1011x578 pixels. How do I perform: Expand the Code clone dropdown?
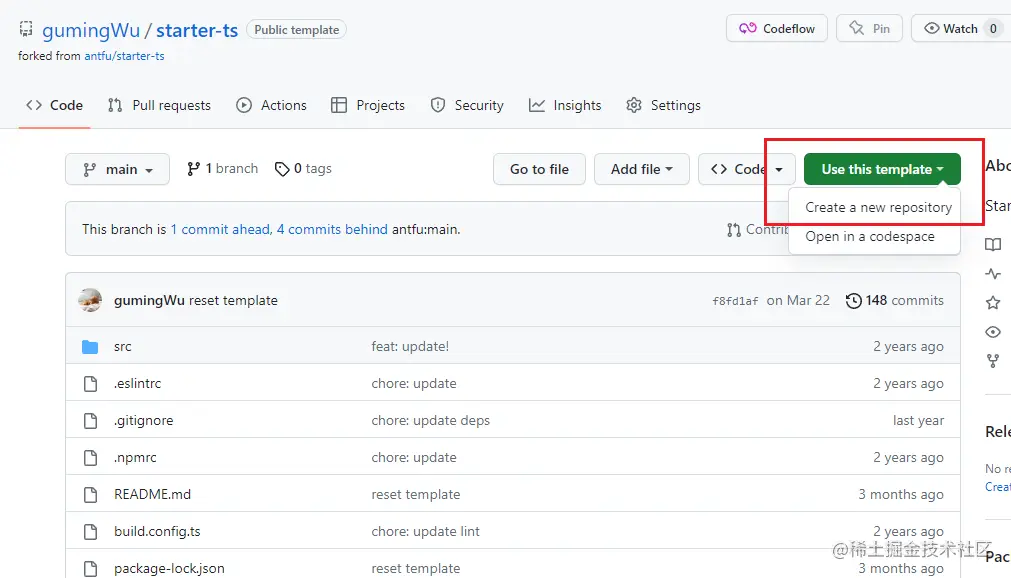click(x=747, y=169)
